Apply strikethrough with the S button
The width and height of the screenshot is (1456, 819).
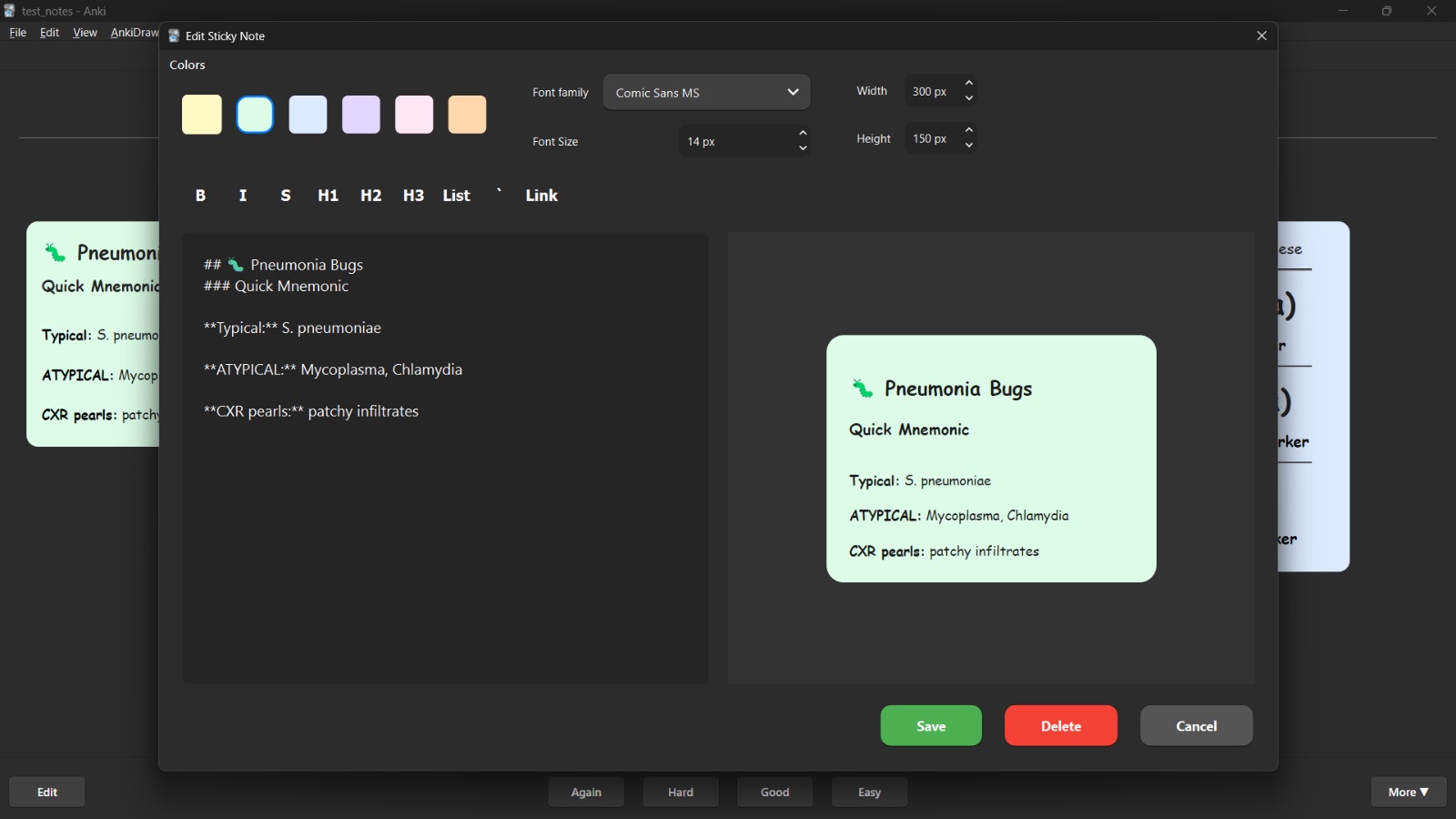[286, 196]
